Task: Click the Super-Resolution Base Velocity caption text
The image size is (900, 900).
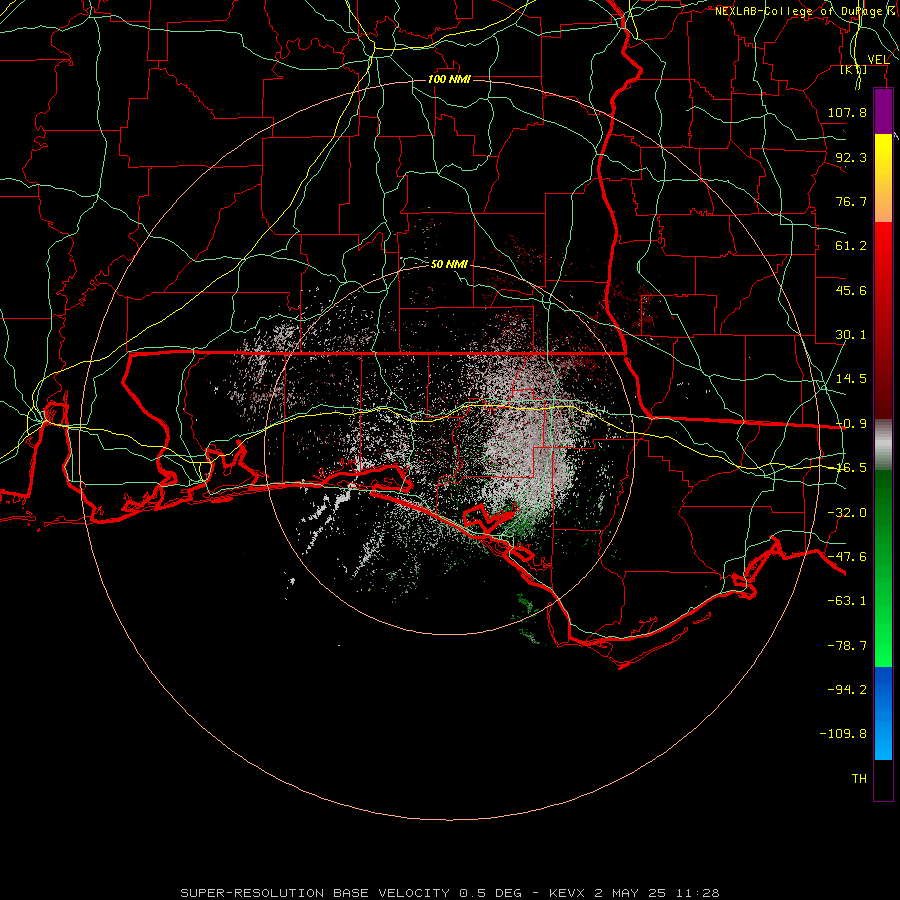Action: coord(449,893)
